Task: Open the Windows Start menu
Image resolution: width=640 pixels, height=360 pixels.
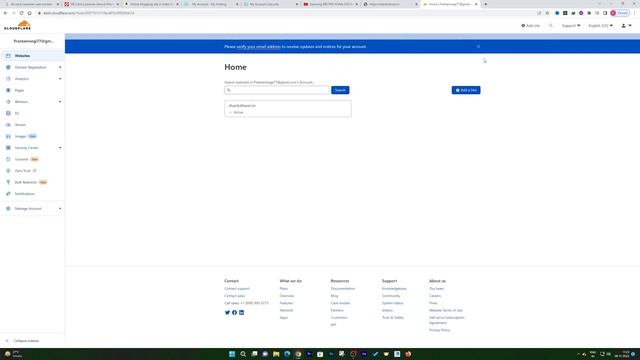Action: point(232,354)
